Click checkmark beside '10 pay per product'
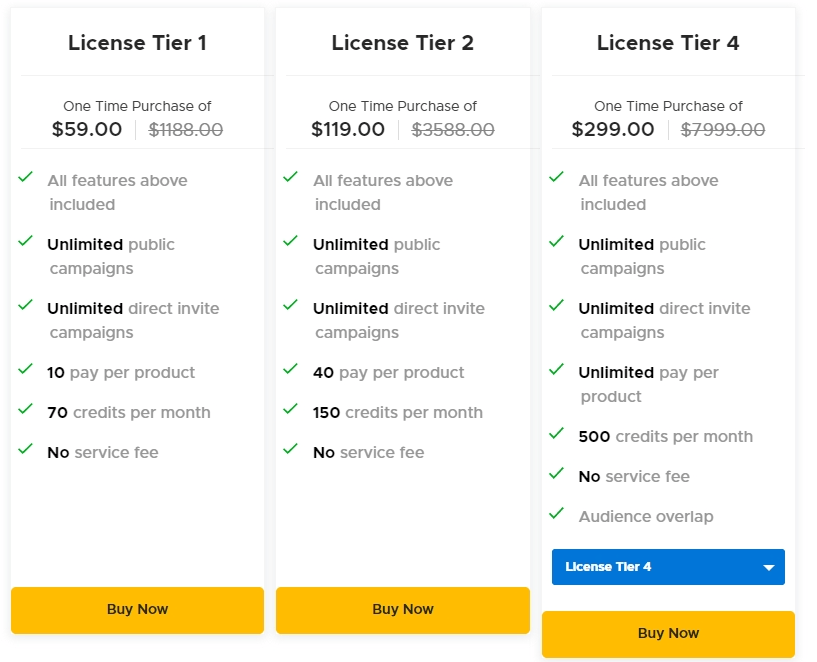Image resolution: width=817 pixels, height=662 pixels. 26,369
